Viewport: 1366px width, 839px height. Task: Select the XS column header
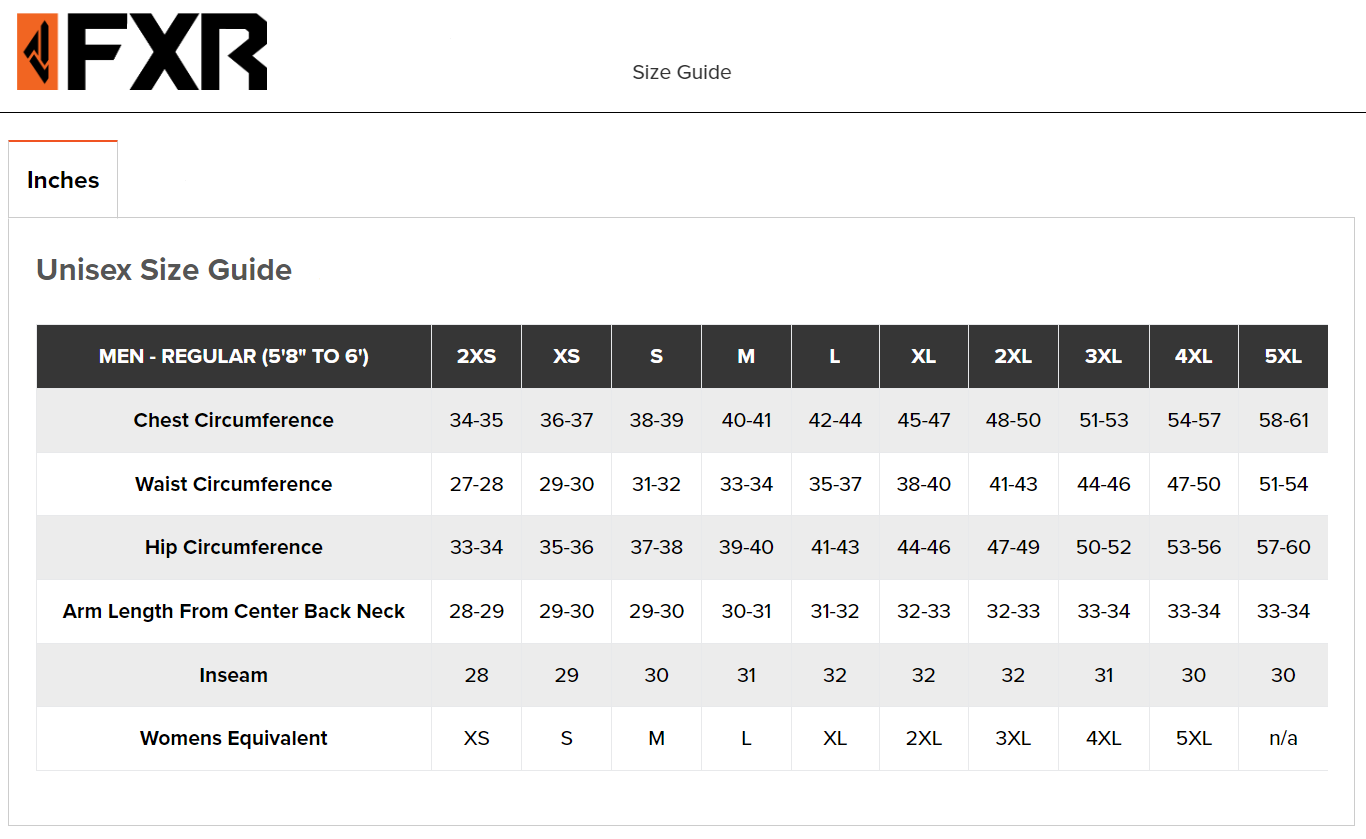(x=566, y=356)
